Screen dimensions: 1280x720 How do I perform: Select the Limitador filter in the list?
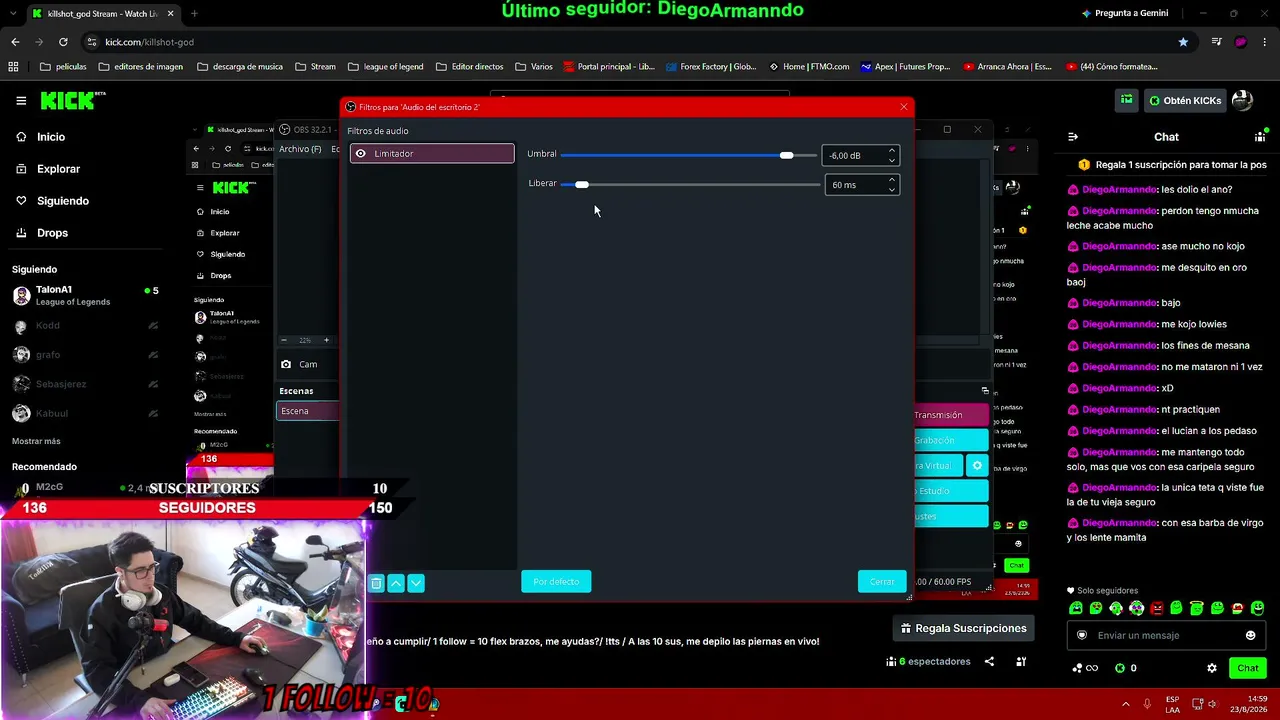[x=432, y=153]
